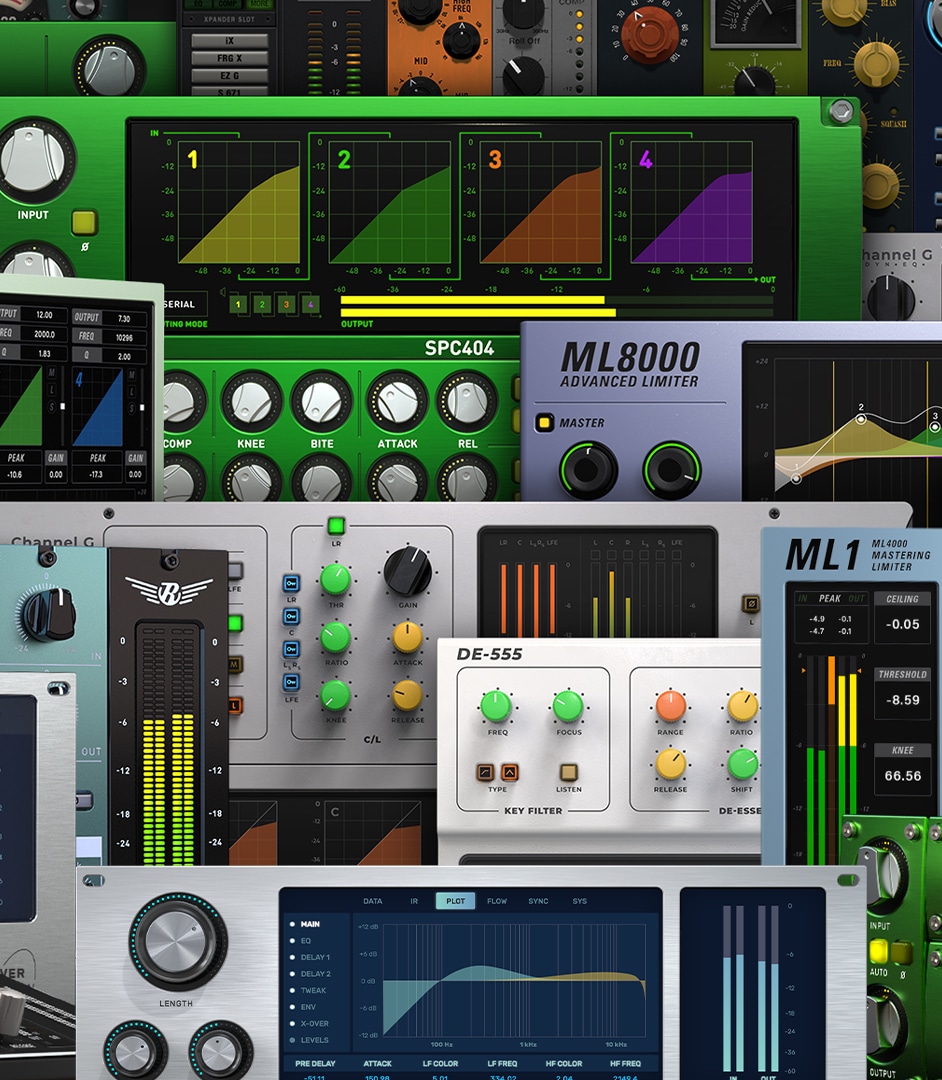942x1080 pixels.
Task: Click the DE-555 FREQ knob
Action: click(x=496, y=706)
